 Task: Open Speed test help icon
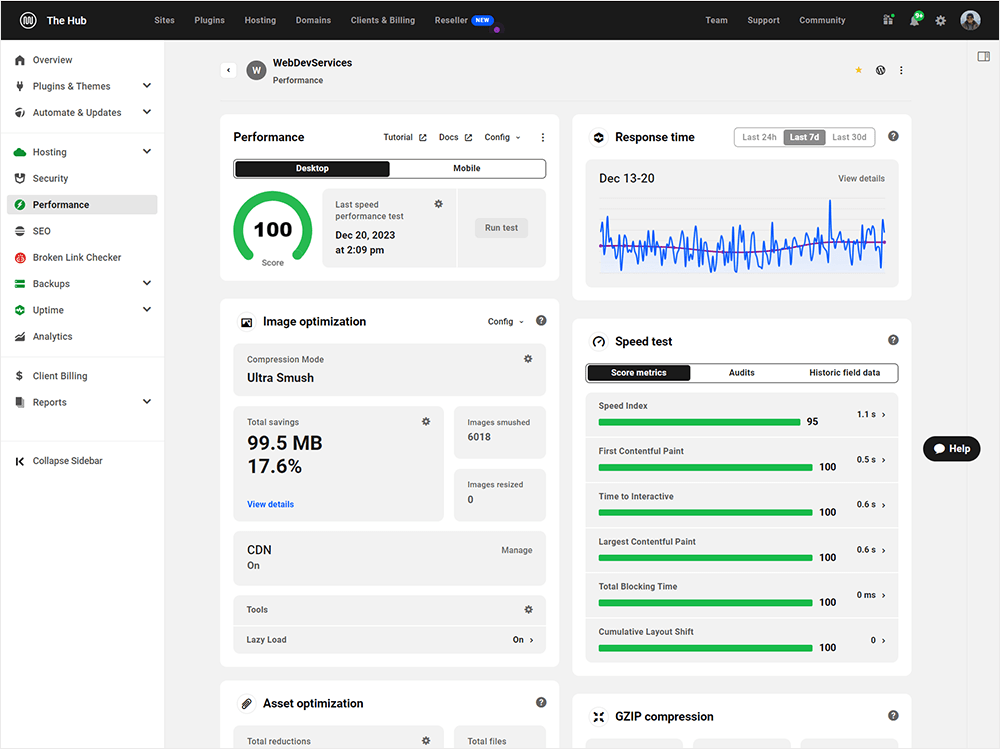(x=893, y=340)
